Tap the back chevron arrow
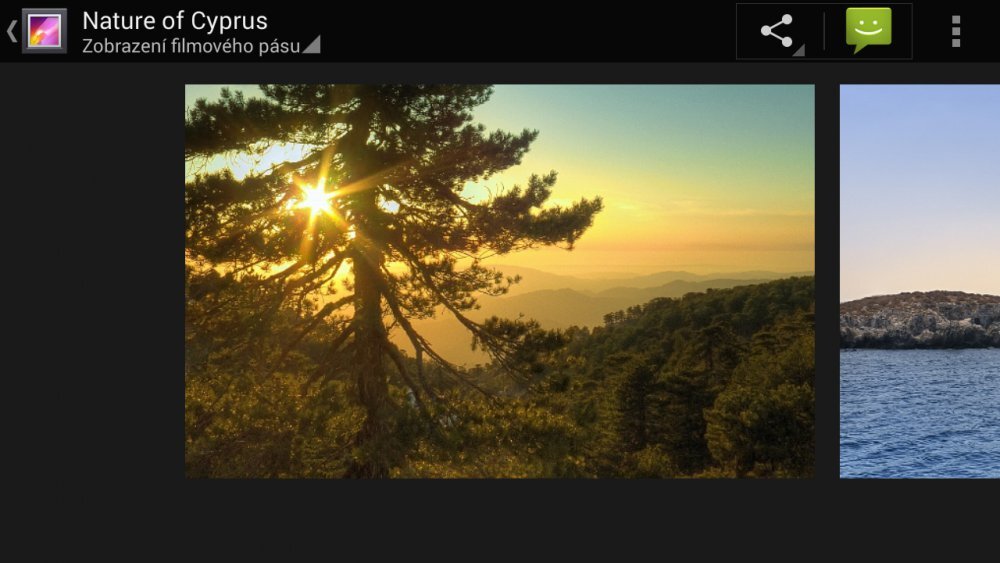Viewport: 1000px width, 563px height. point(11,31)
